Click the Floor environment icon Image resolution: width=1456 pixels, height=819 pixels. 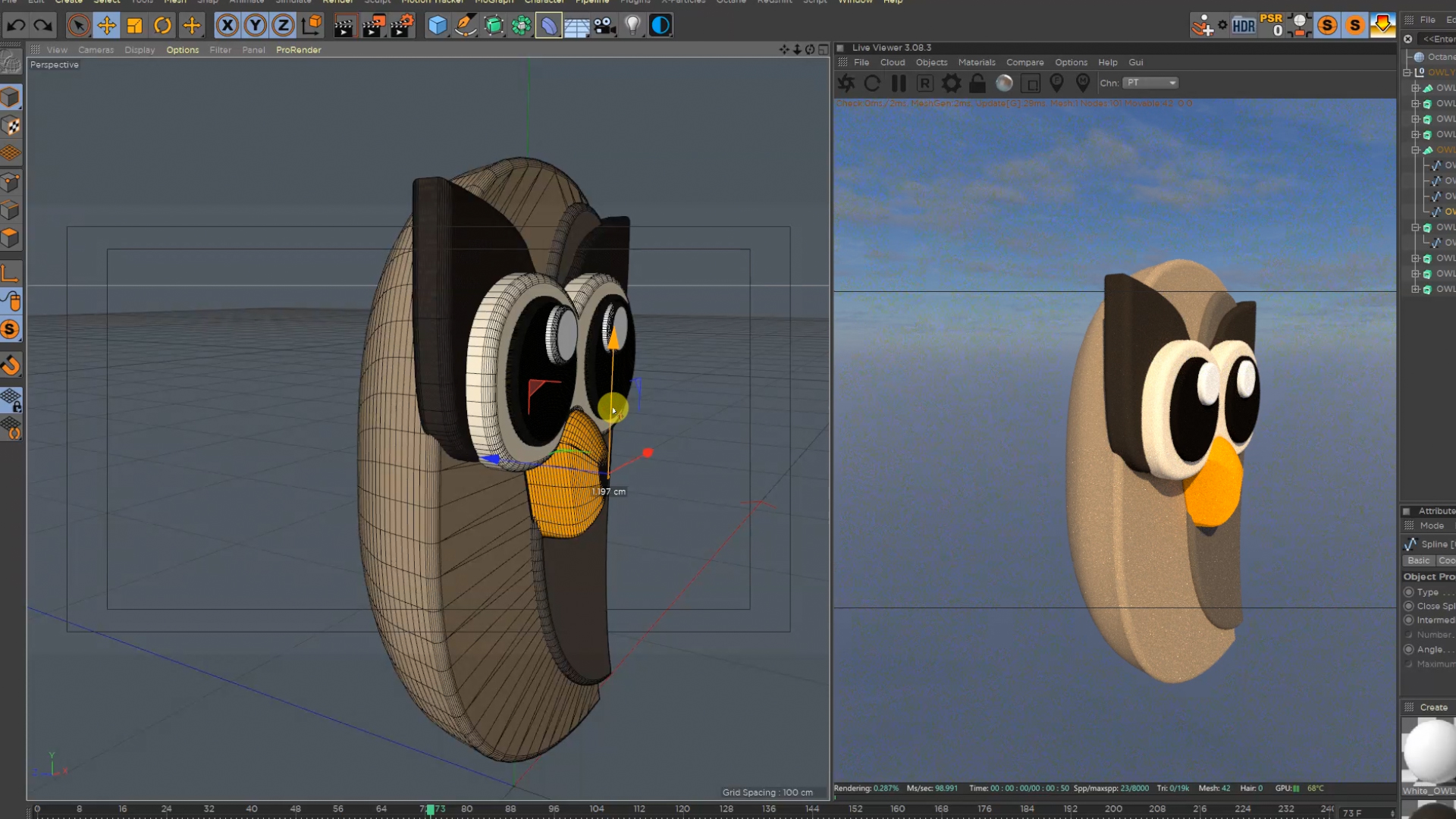coord(577,26)
